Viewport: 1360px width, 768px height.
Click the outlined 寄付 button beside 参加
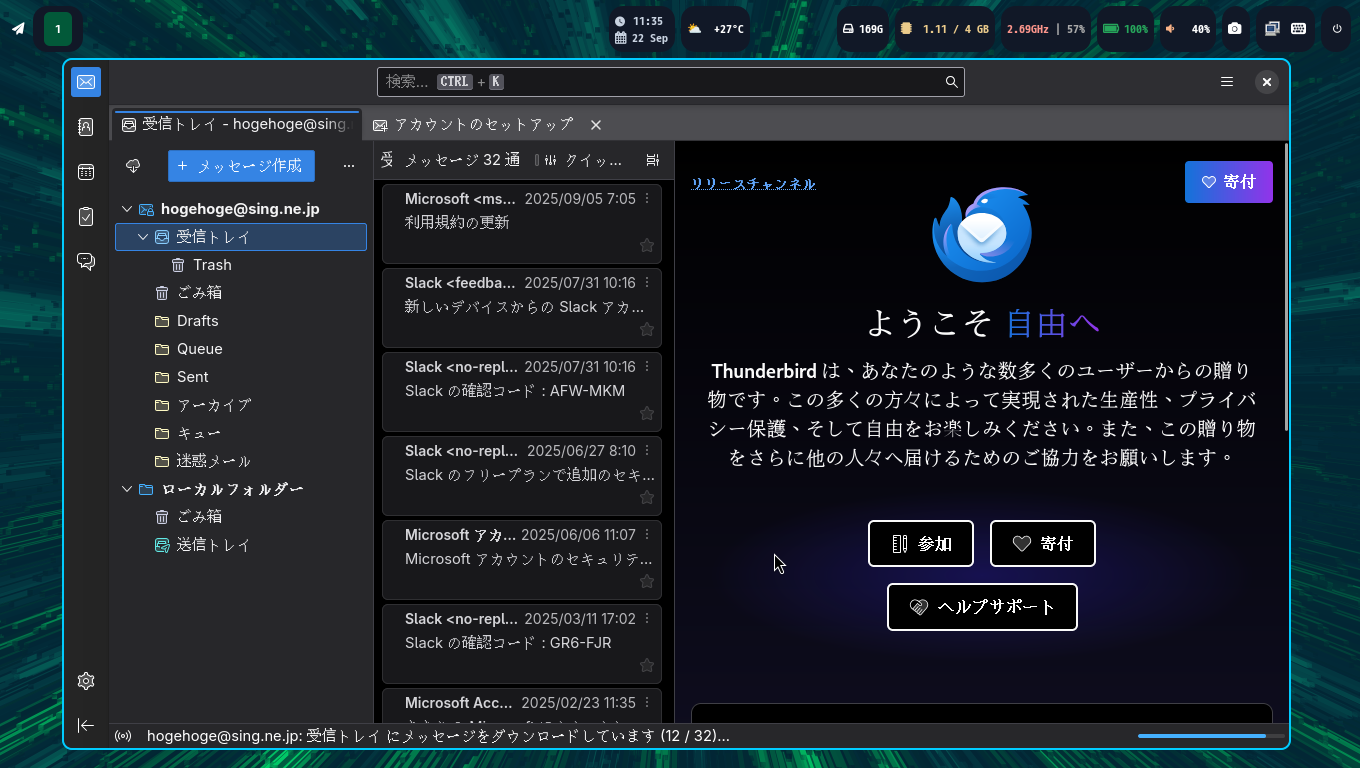1043,544
